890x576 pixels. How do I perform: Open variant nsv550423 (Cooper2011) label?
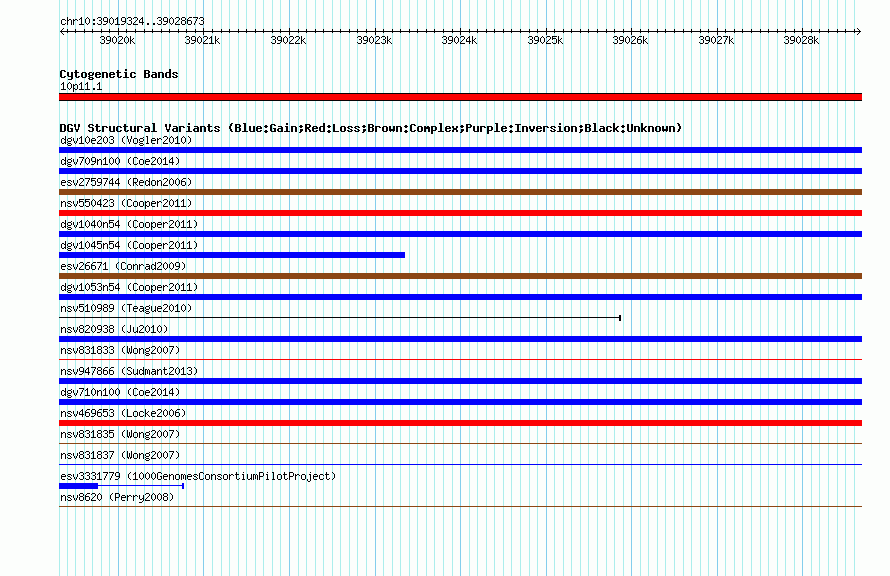pos(126,203)
